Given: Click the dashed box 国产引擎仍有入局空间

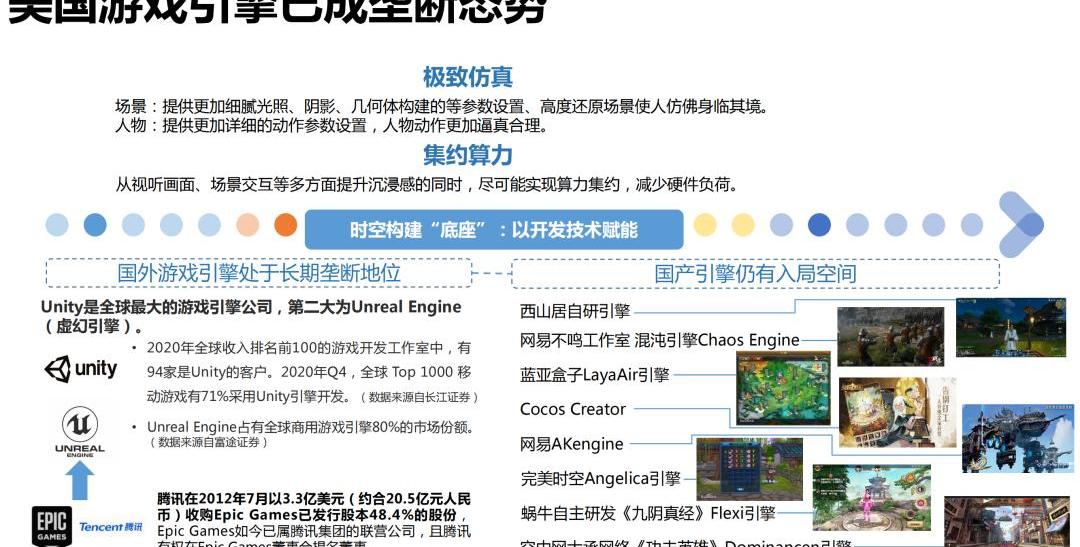Looking at the screenshot, I should click(x=756, y=274).
